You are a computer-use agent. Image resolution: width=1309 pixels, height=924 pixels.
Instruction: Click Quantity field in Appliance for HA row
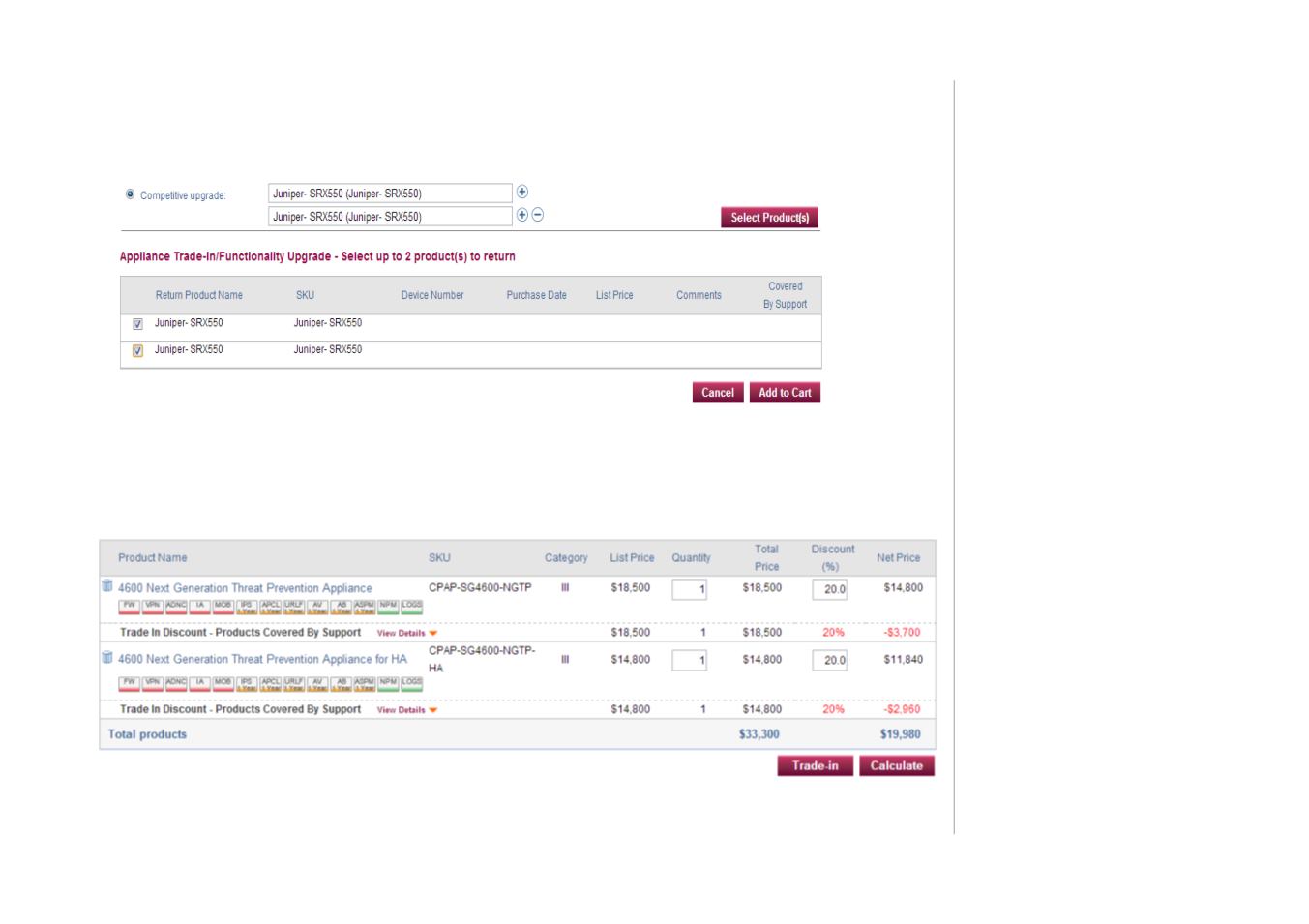coord(689,661)
